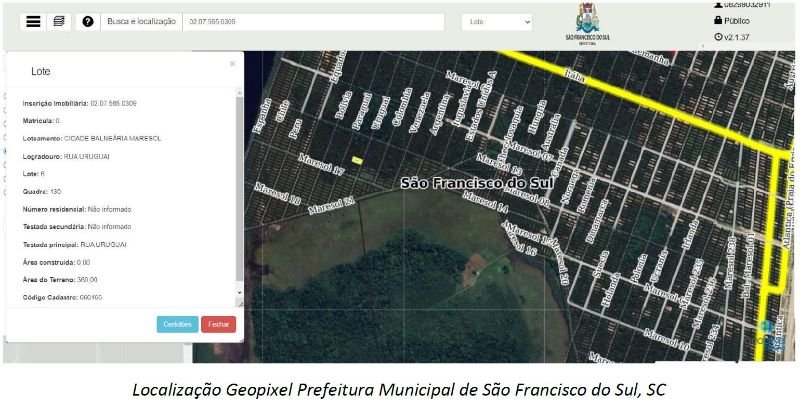Click the 'Testada principal: RUA URUGUAI' row
800x407 pixels.
click(x=75, y=245)
